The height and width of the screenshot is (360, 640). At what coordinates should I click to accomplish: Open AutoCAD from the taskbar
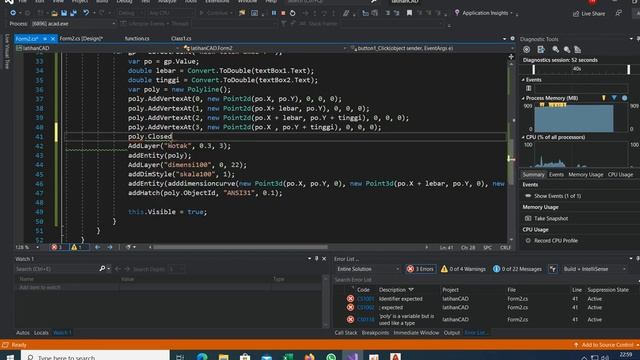coord(395,357)
